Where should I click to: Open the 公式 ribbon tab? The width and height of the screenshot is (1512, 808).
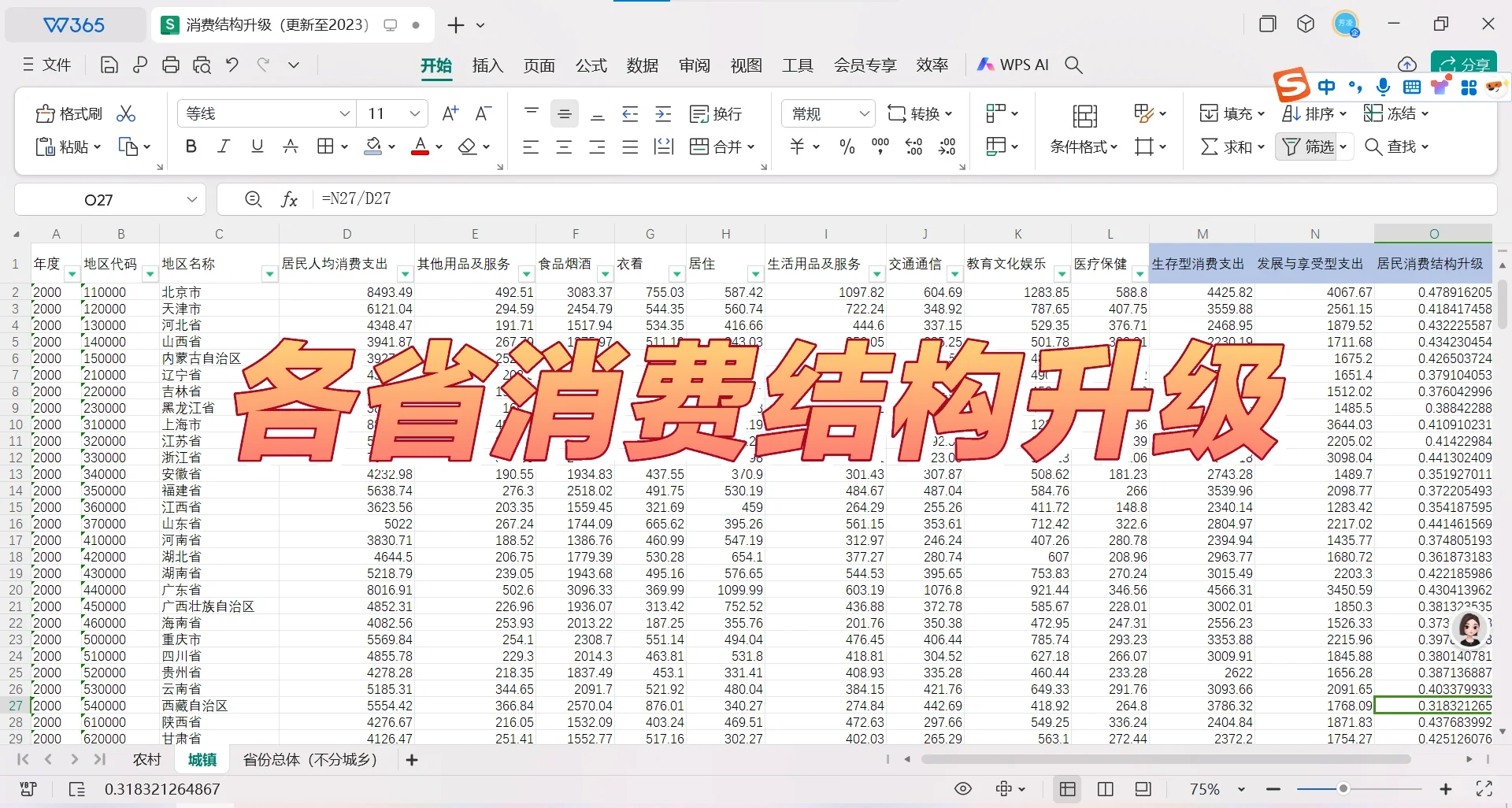coord(591,65)
